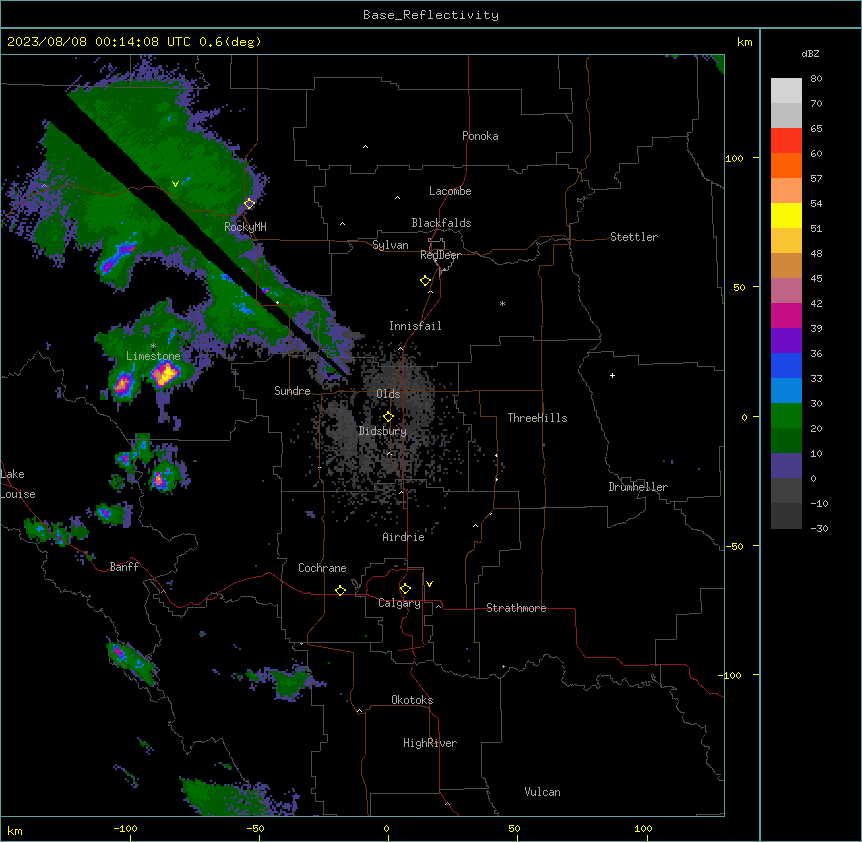Click the Drumheller city label
This screenshot has width=862, height=842.
pos(638,487)
